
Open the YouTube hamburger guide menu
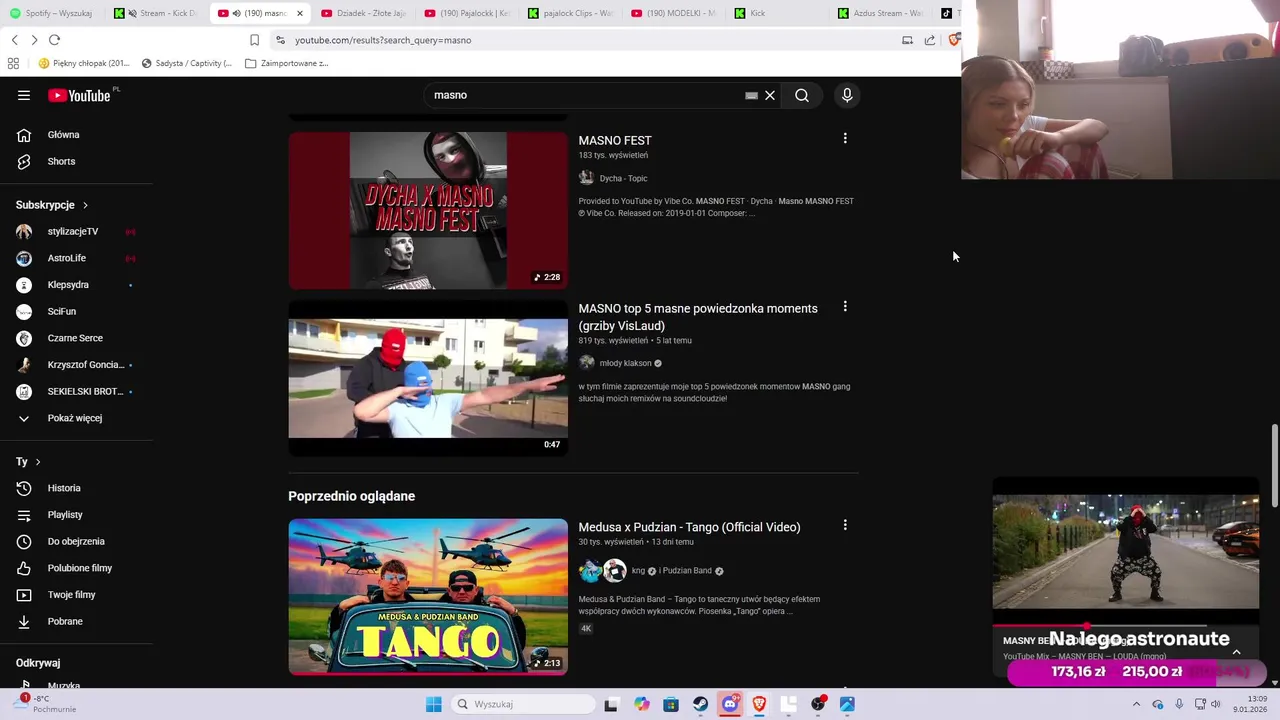tap(24, 95)
